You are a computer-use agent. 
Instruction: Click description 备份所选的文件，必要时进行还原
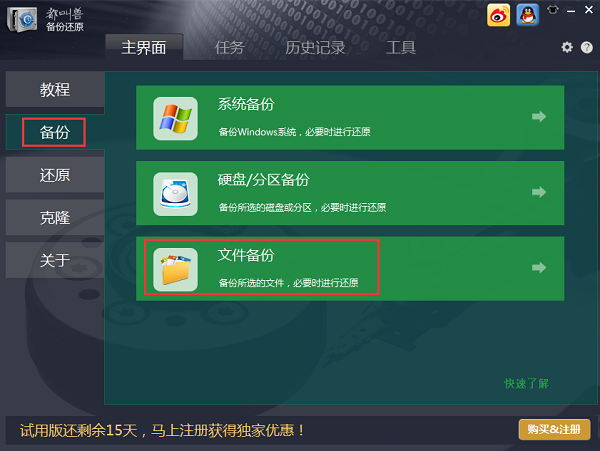coord(289,283)
